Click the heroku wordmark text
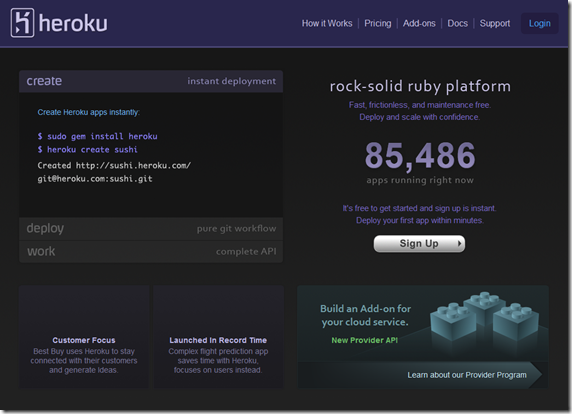This screenshot has height=414, width=572. coord(73,24)
